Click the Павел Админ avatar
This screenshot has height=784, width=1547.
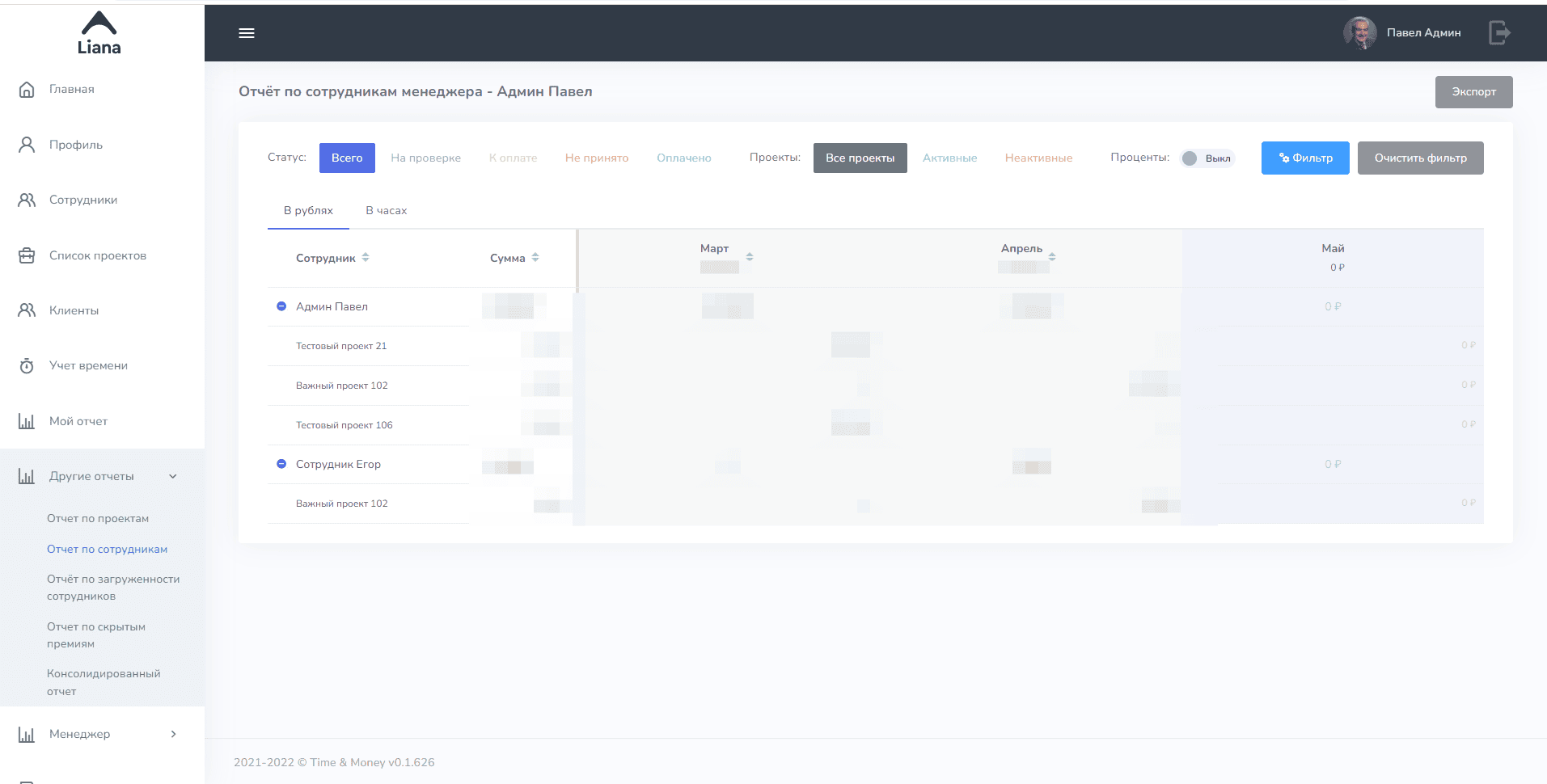click(1359, 33)
